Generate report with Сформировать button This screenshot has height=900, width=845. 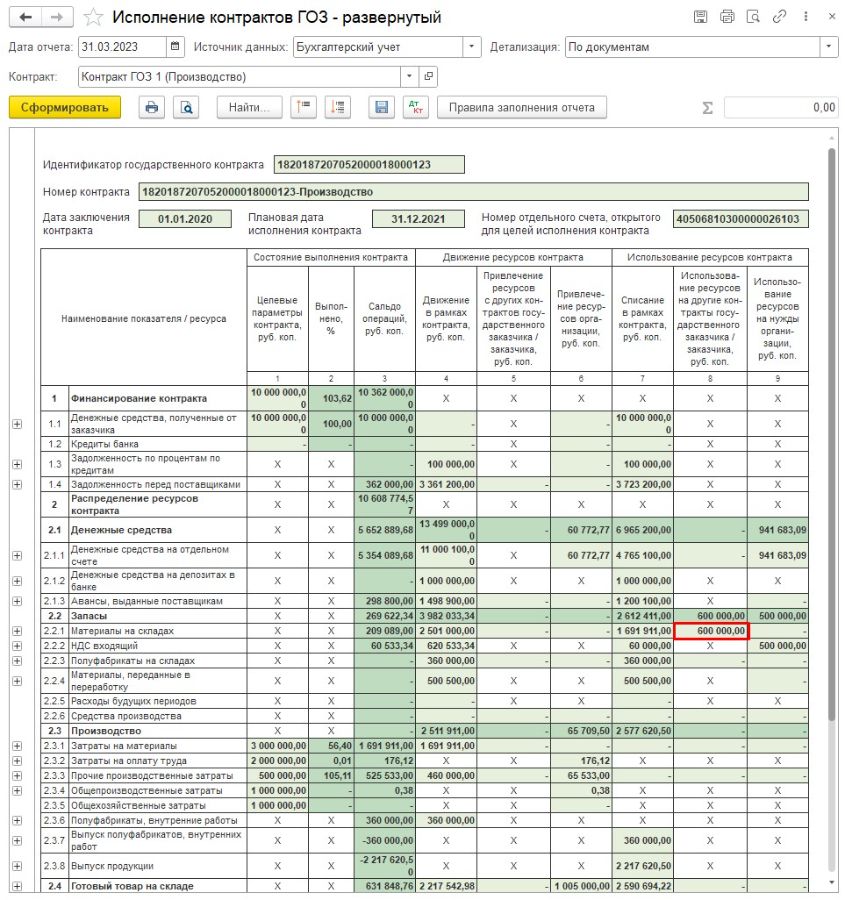[65, 107]
